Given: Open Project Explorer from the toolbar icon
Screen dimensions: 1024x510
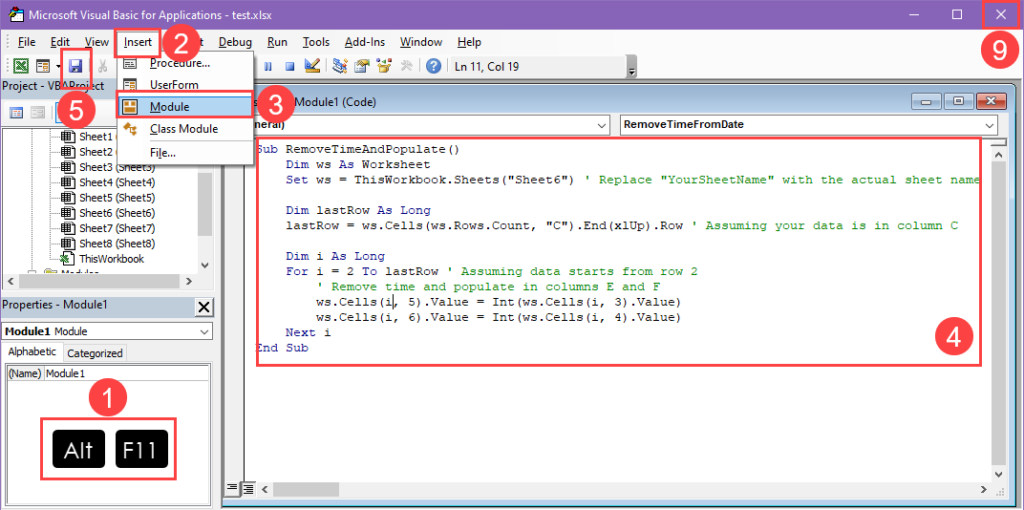Looking at the screenshot, I should [340, 66].
